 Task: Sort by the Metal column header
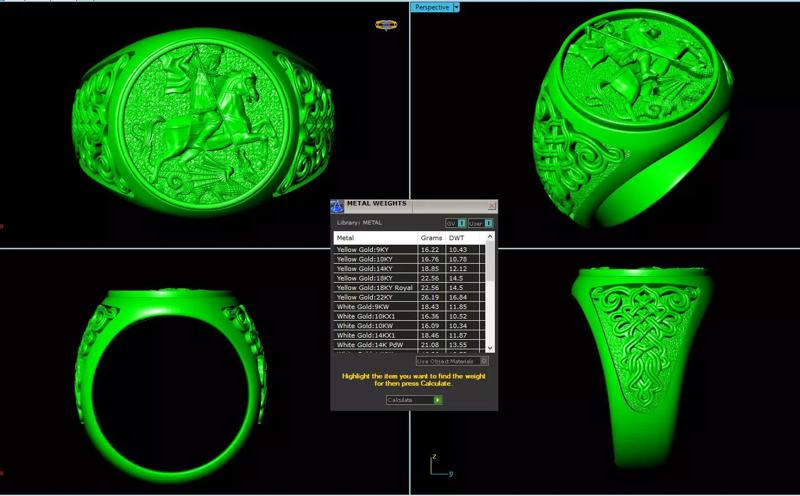coord(376,238)
